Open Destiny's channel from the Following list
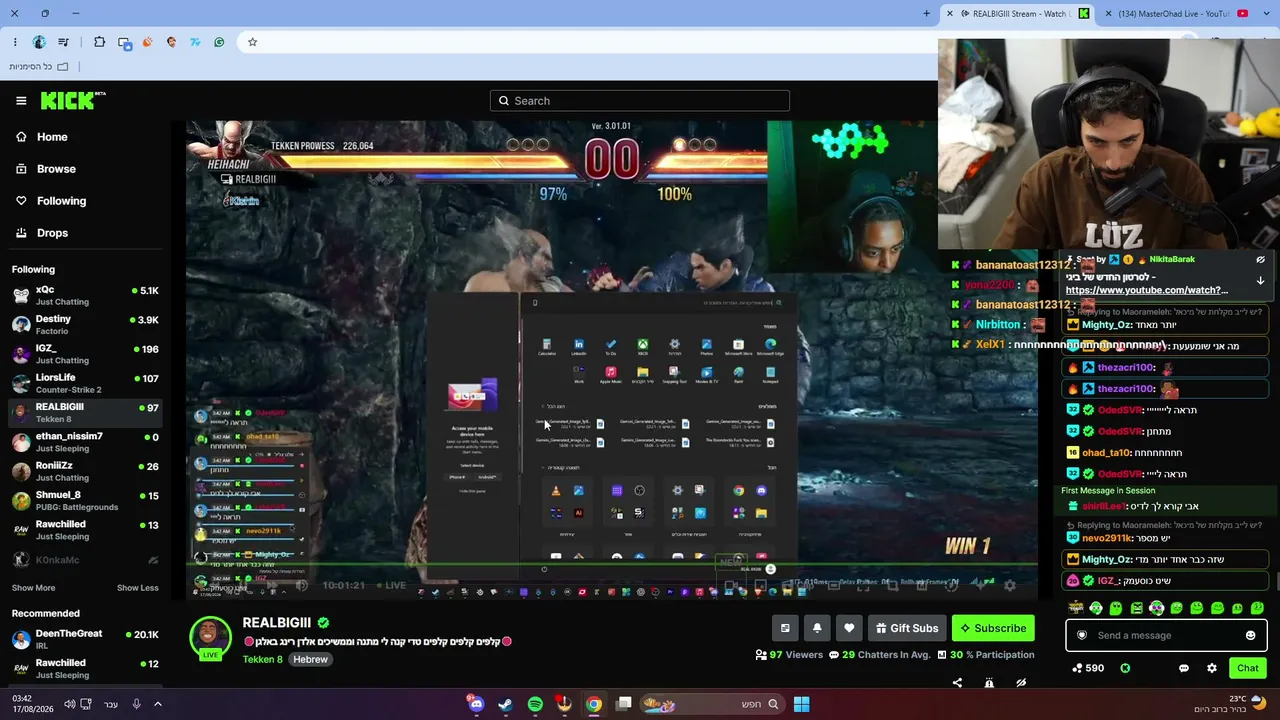The image size is (1280, 720). pyautogui.click(x=84, y=324)
